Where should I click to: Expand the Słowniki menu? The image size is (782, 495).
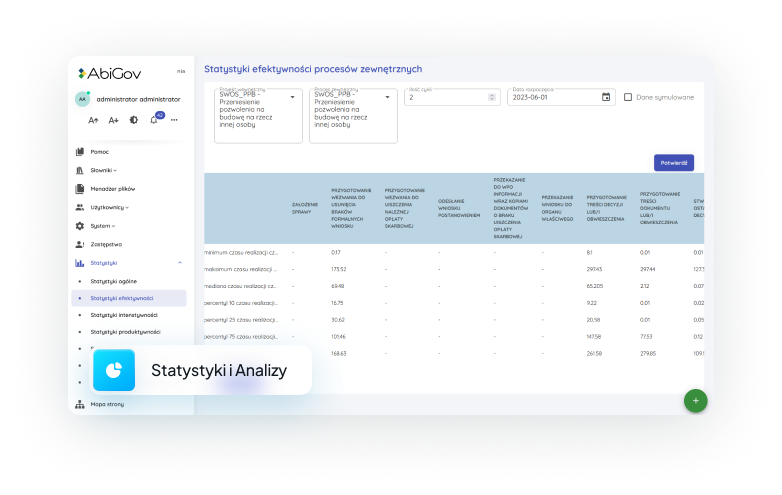[x=103, y=171]
